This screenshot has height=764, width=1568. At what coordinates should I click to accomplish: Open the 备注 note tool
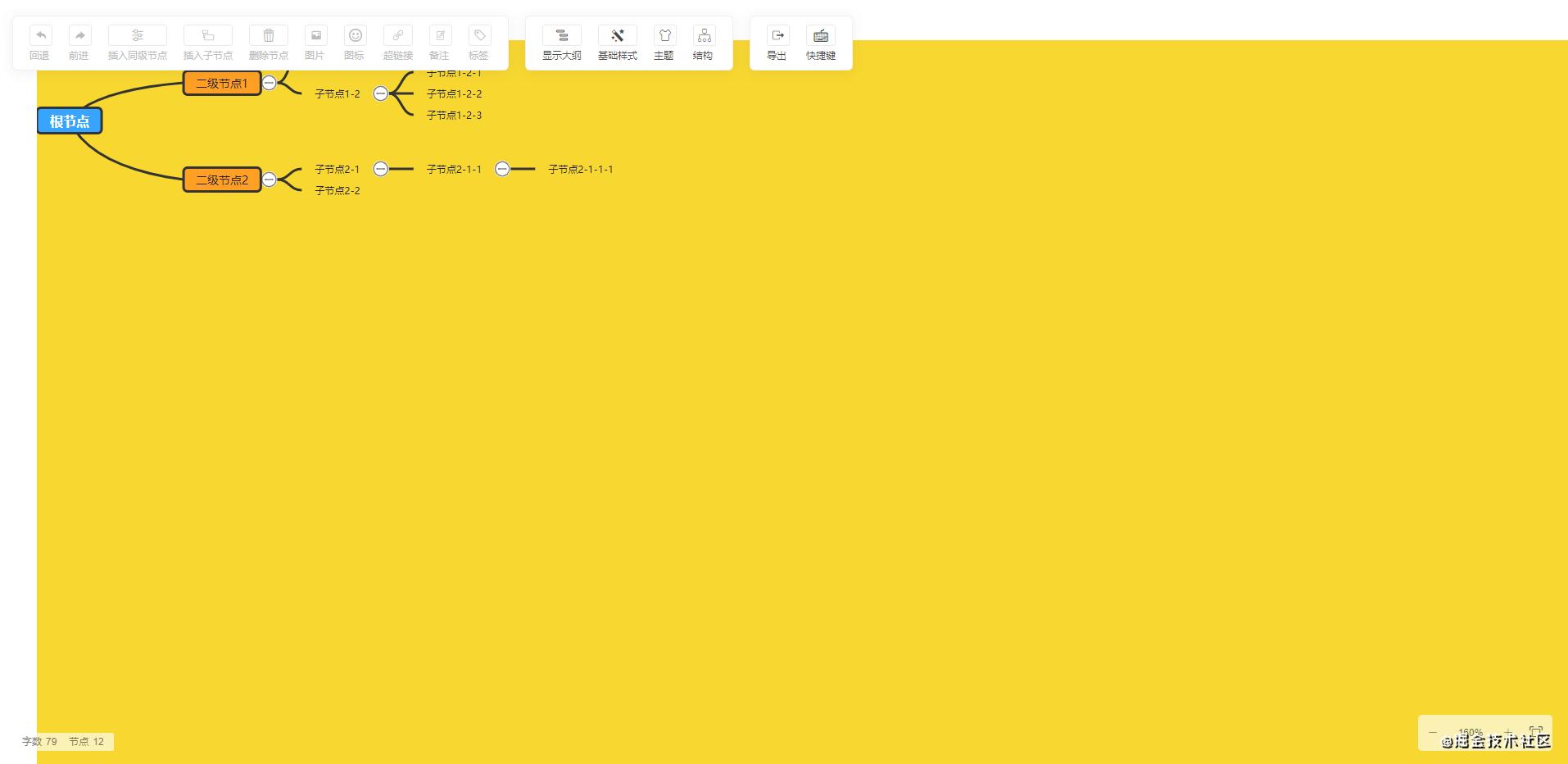pyautogui.click(x=440, y=35)
